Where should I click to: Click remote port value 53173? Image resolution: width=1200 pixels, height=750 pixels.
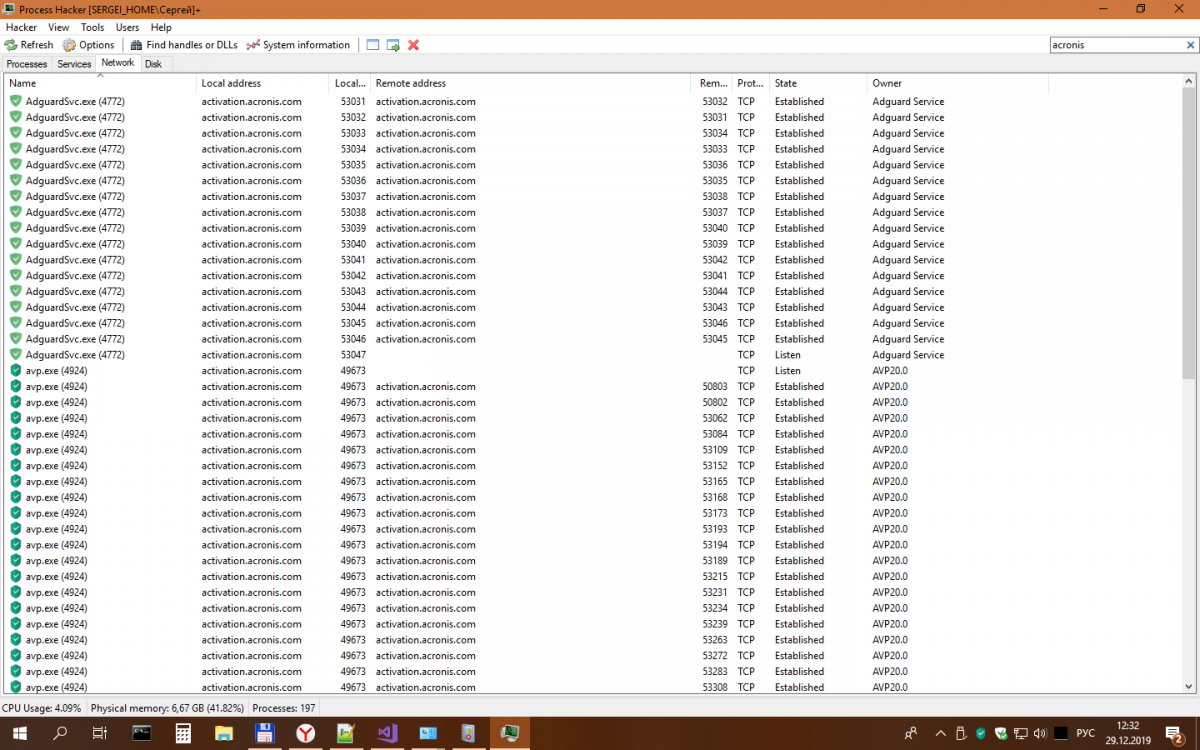(x=715, y=513)
